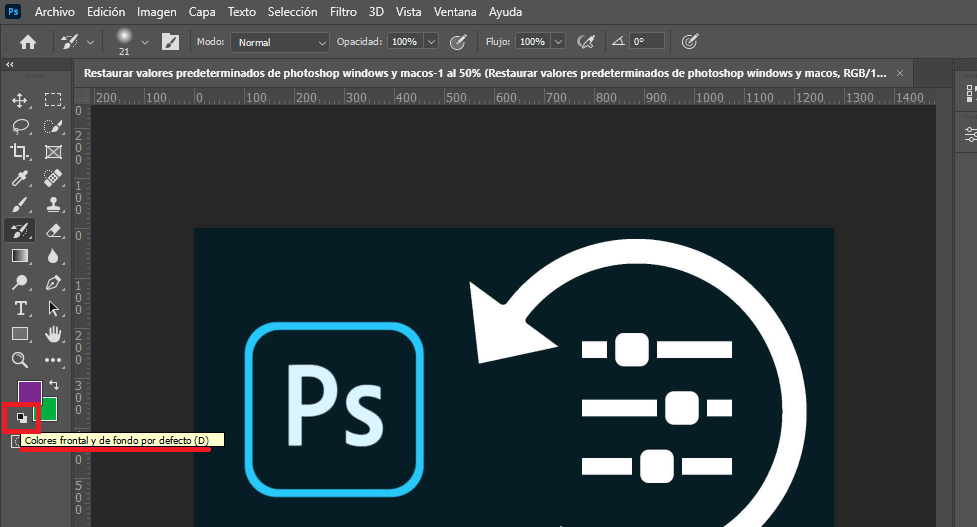Select the Crop tool
Image resolution: width=977 pixels, height=527 pixels.
(x=20, y=152)
